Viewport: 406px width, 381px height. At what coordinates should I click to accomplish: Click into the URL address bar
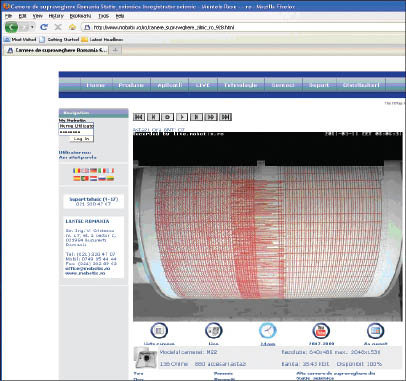tap(245, 27)
